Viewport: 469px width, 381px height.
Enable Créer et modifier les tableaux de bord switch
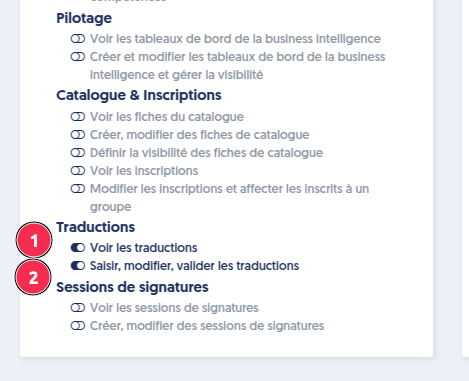78,57
